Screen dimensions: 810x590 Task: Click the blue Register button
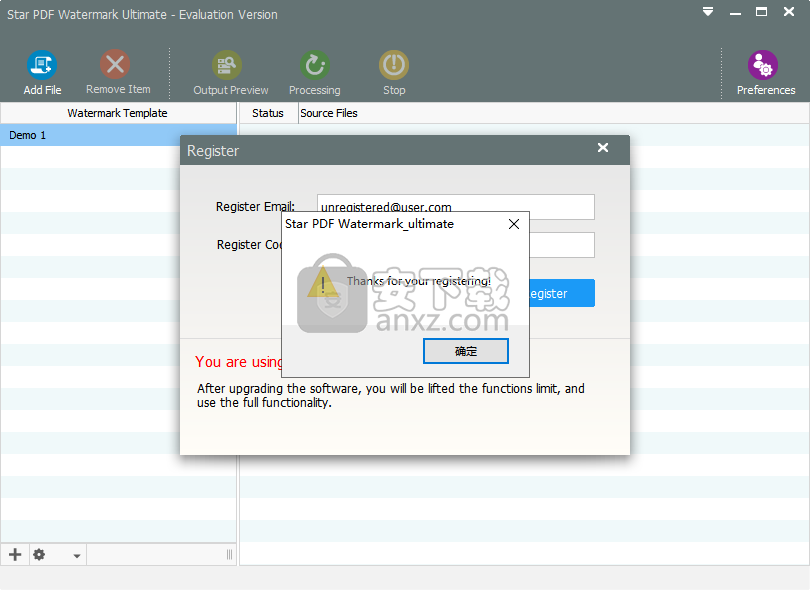562,293
